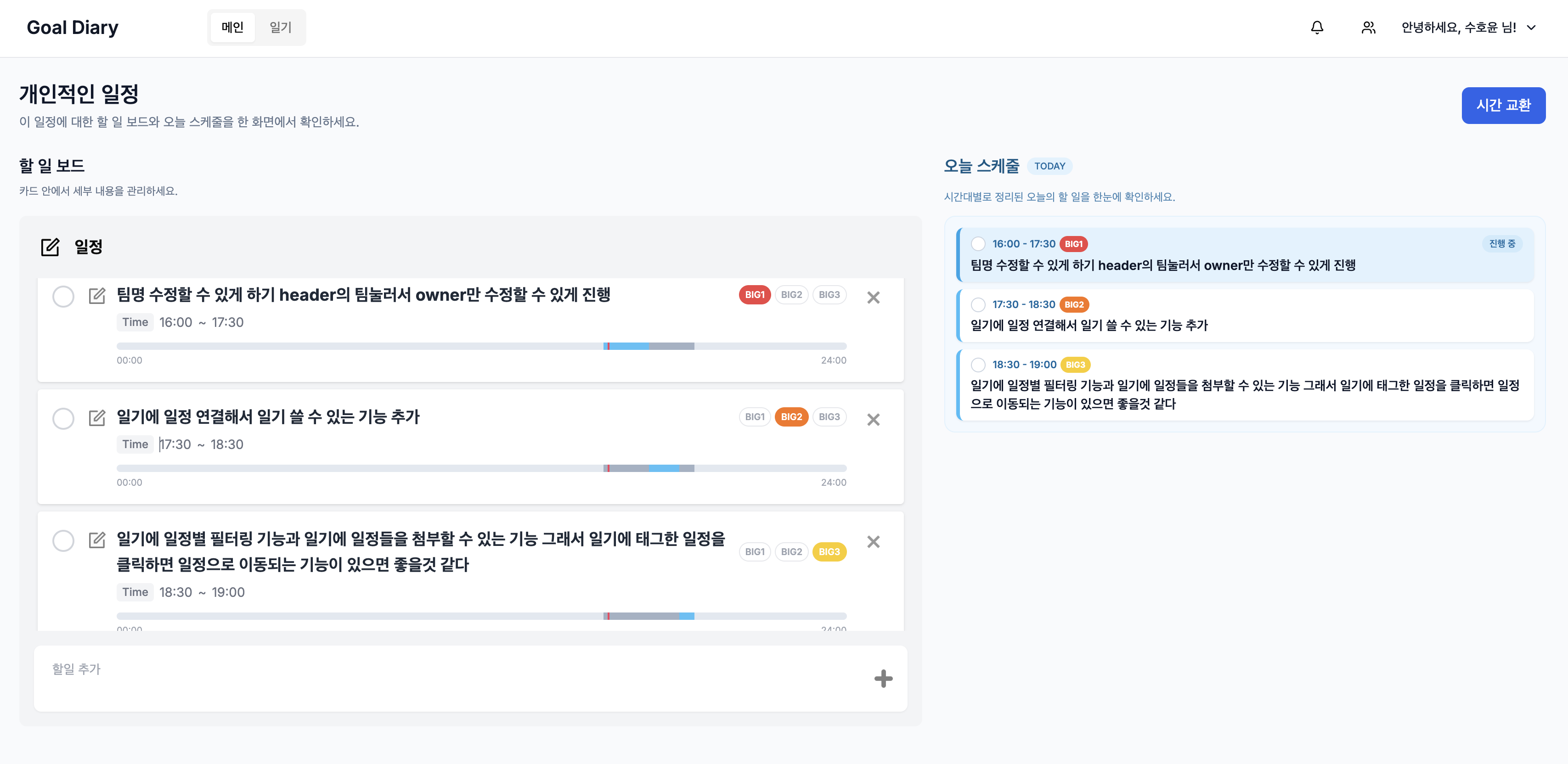Select the BIG2 badge on the first todo card
This screenshot has width=1568, height=764.
pos(791,294)
